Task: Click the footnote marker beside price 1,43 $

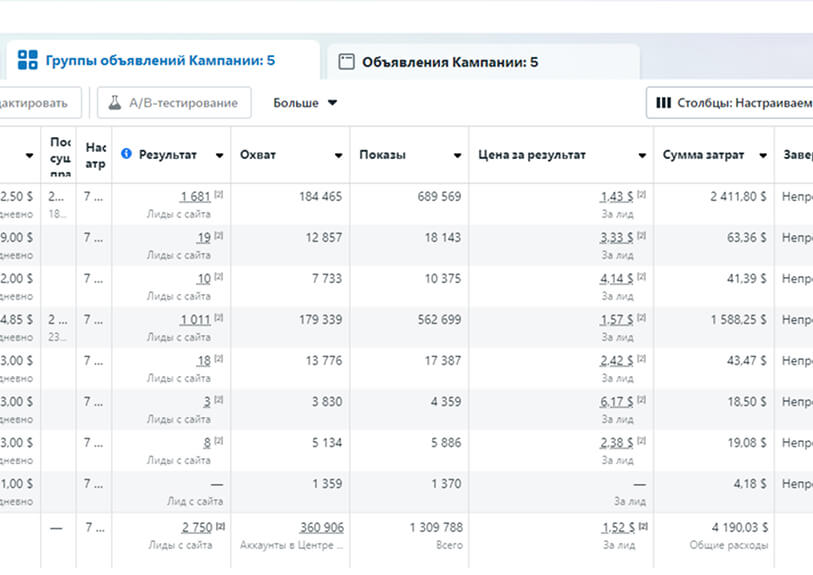Action: coord(640,195)
